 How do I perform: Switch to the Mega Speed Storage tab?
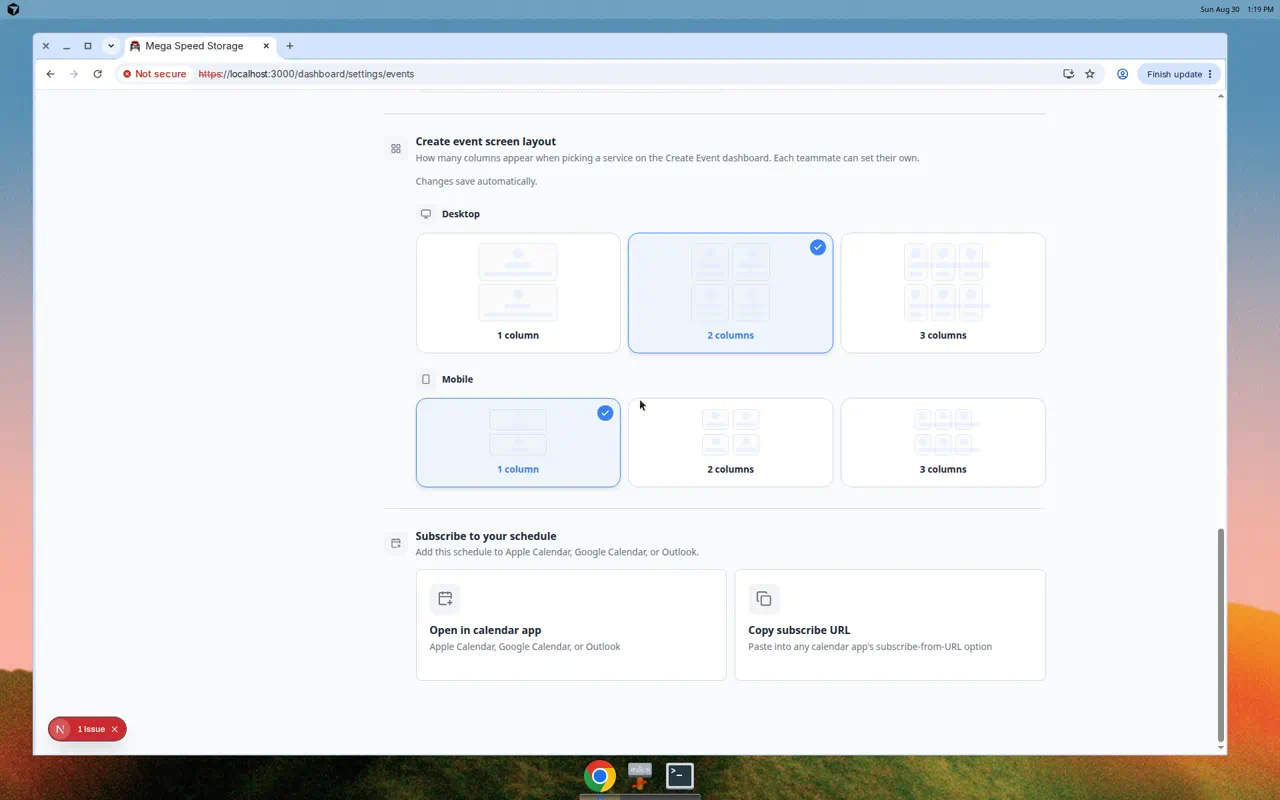tap(200, 46)
